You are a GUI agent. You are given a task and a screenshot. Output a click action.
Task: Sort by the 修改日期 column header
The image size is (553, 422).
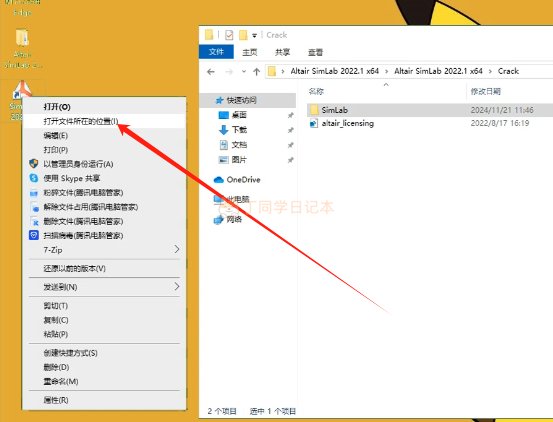[486, 92]
